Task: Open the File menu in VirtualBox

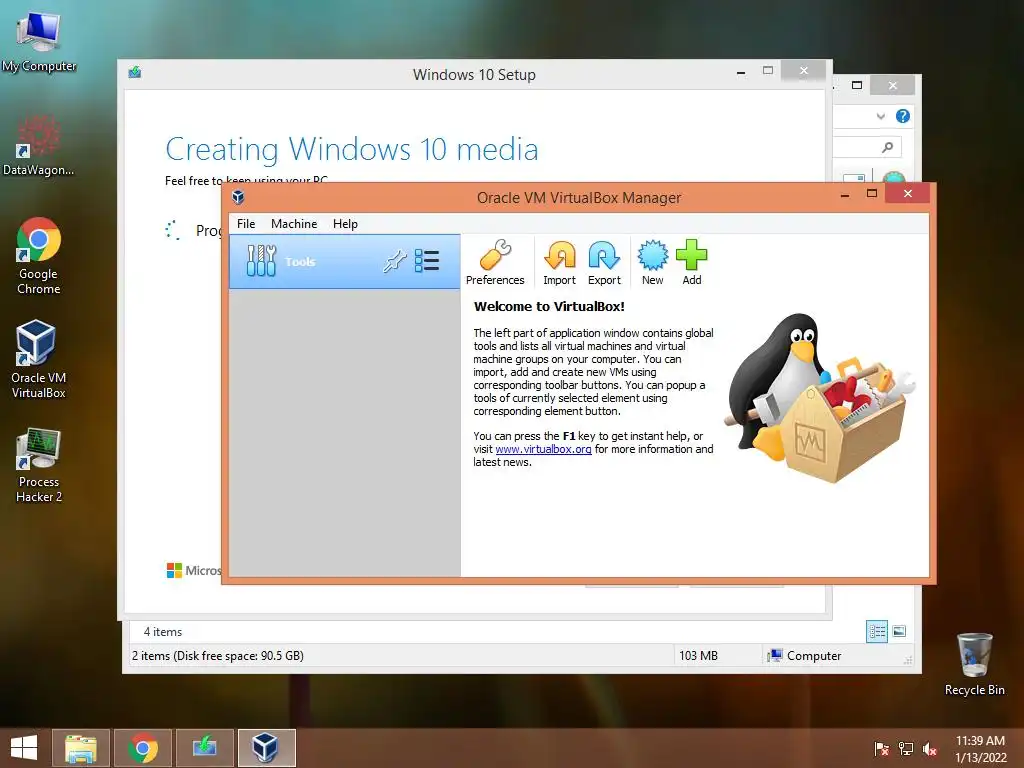Action: [246, 223]
